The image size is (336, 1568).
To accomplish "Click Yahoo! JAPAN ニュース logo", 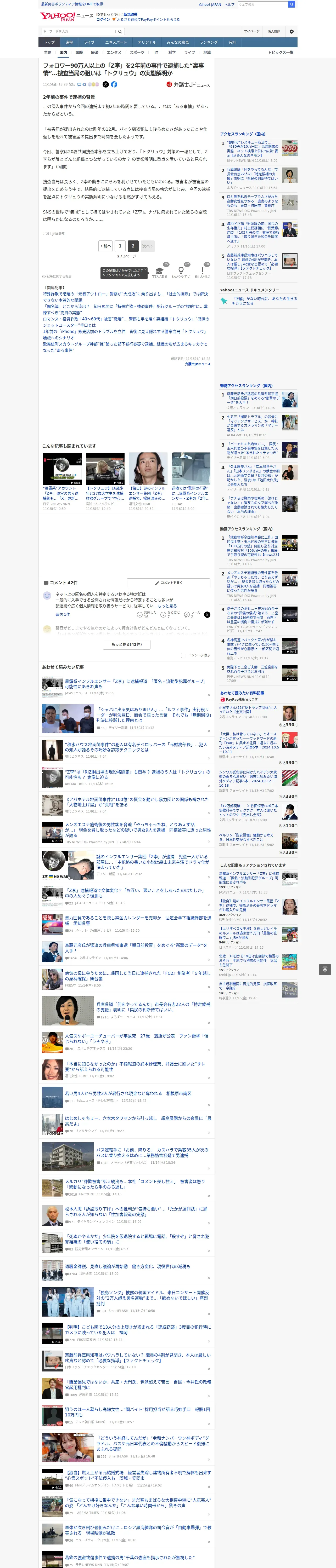I will click(x=66, y=16).
